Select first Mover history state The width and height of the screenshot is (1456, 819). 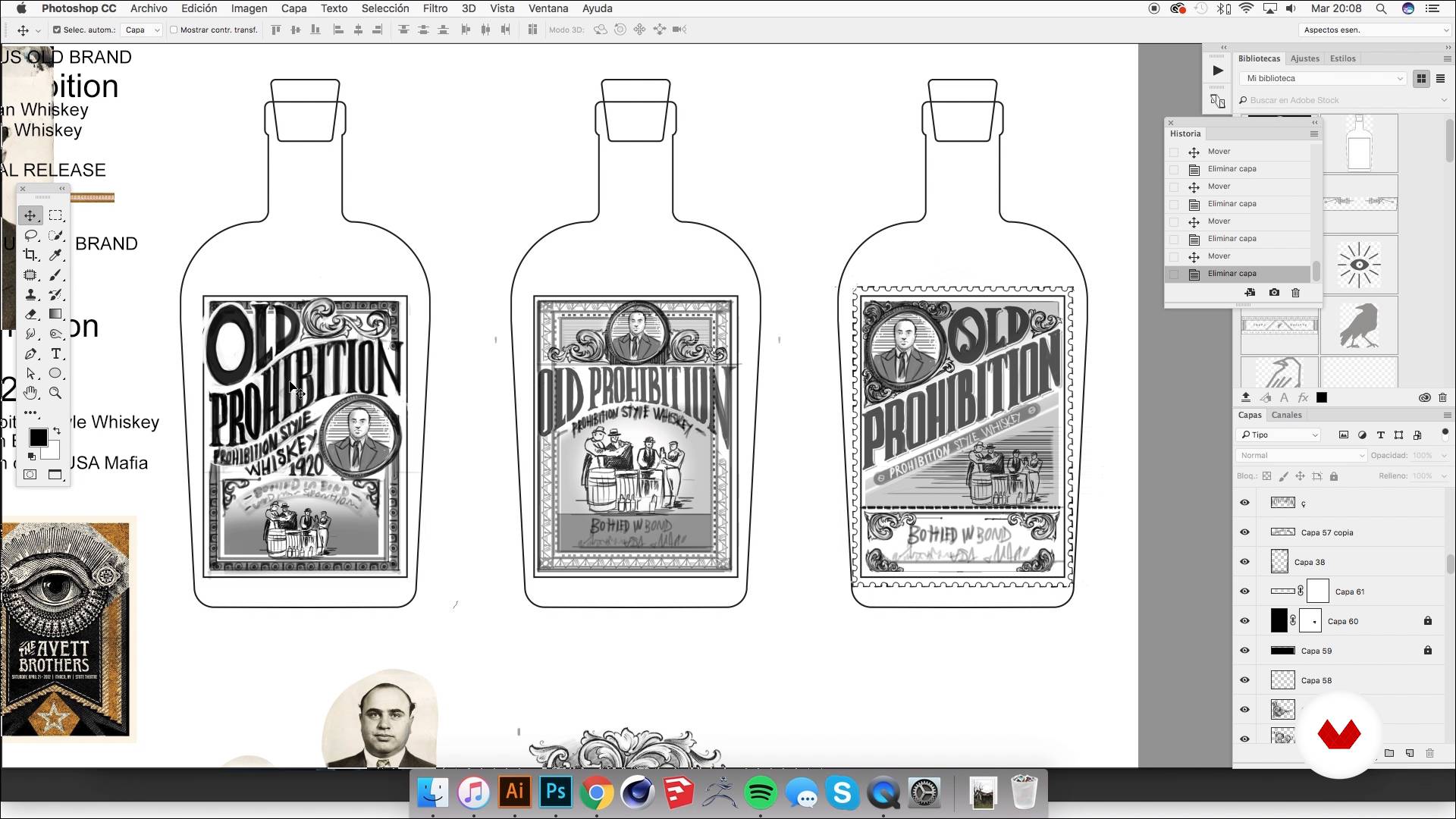(1238, 152)
